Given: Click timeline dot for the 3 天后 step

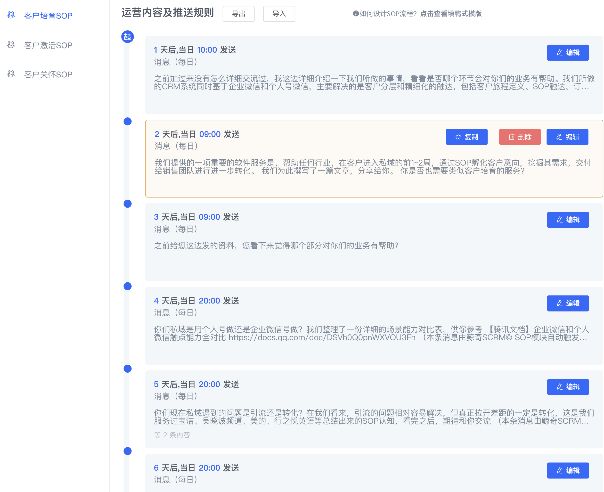Looking at the screenshot, I should coord(128,204).
